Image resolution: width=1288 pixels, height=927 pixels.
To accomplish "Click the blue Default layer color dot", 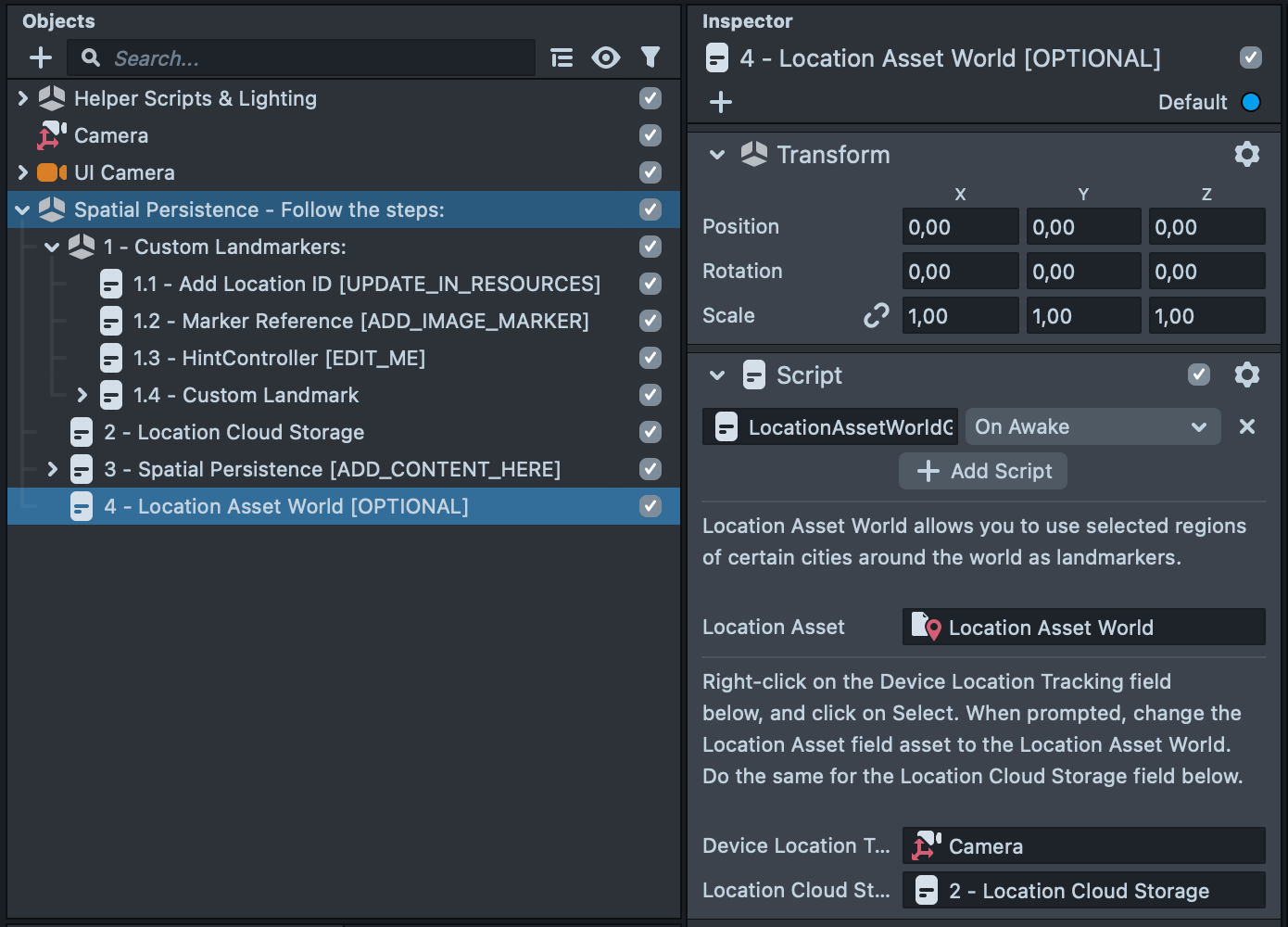I will [1251, 102].
